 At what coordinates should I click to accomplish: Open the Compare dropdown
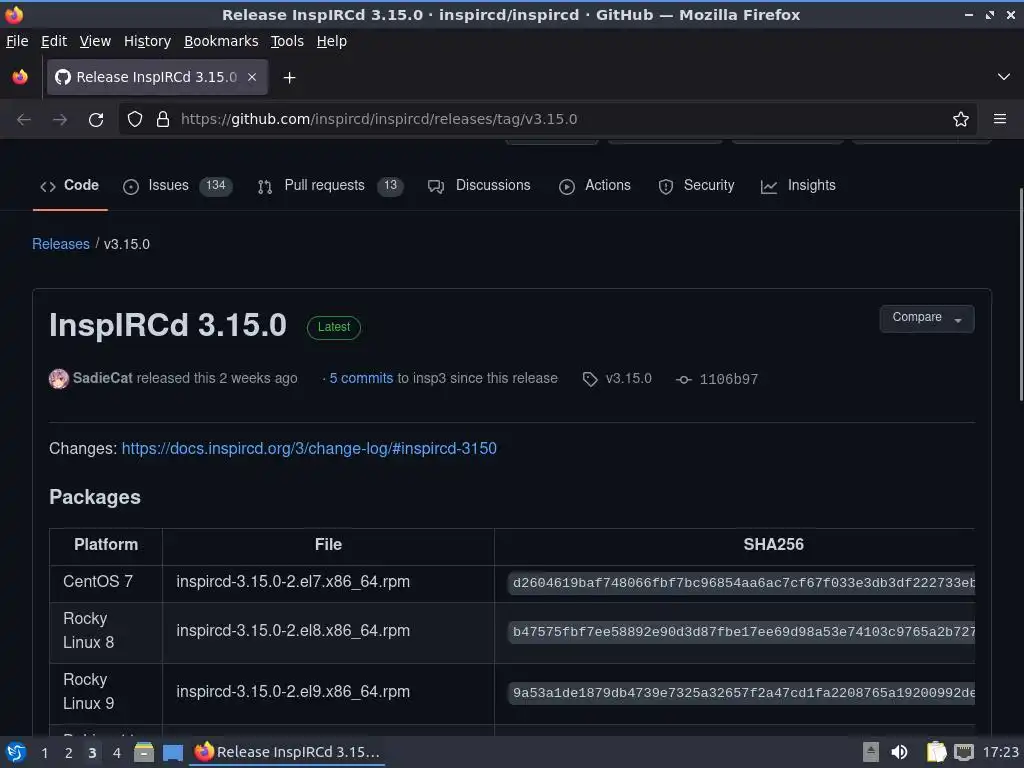click(x=927, y=318)
